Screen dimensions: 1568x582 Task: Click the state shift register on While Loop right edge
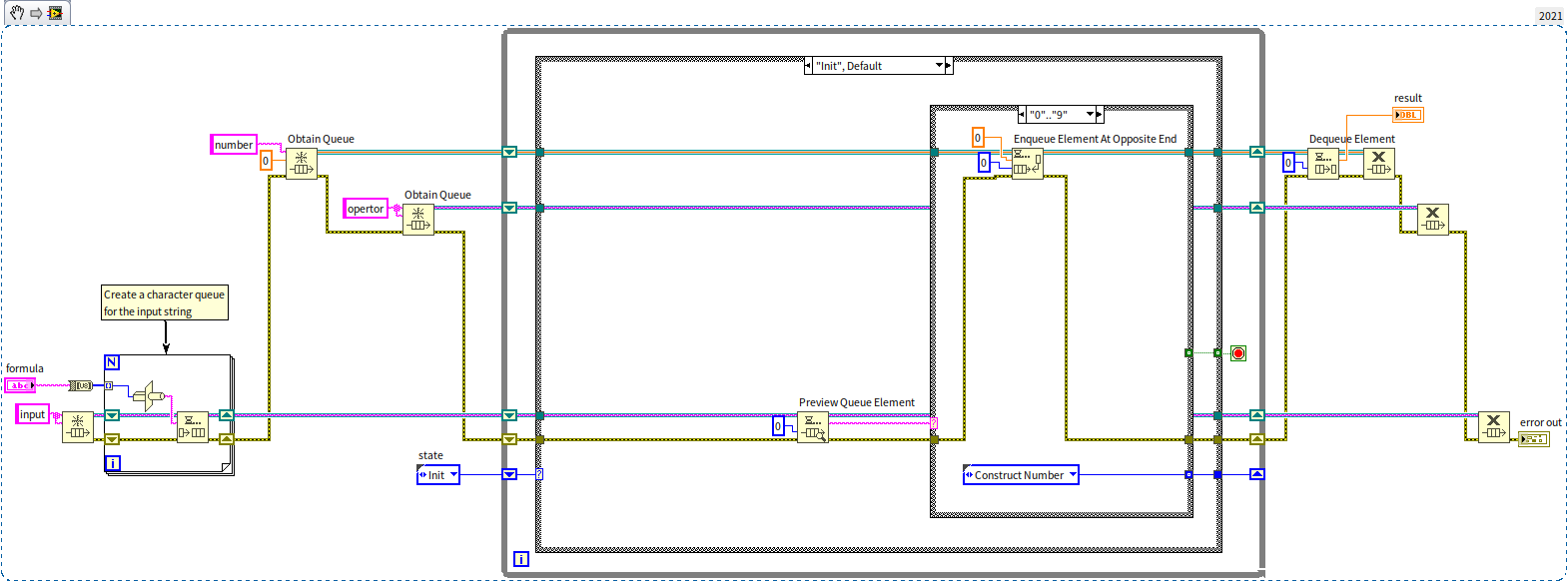click(1257, 474)
